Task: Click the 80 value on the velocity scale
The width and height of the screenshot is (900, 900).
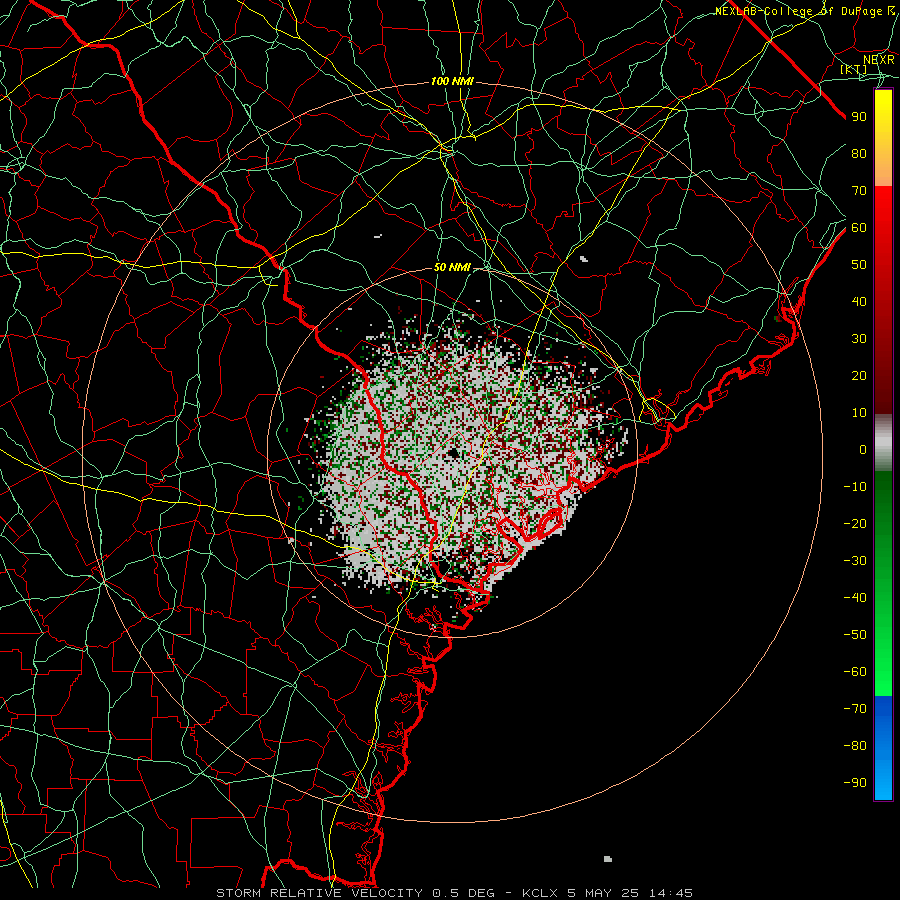Action: pyautogui.click(x=859, y=153)
